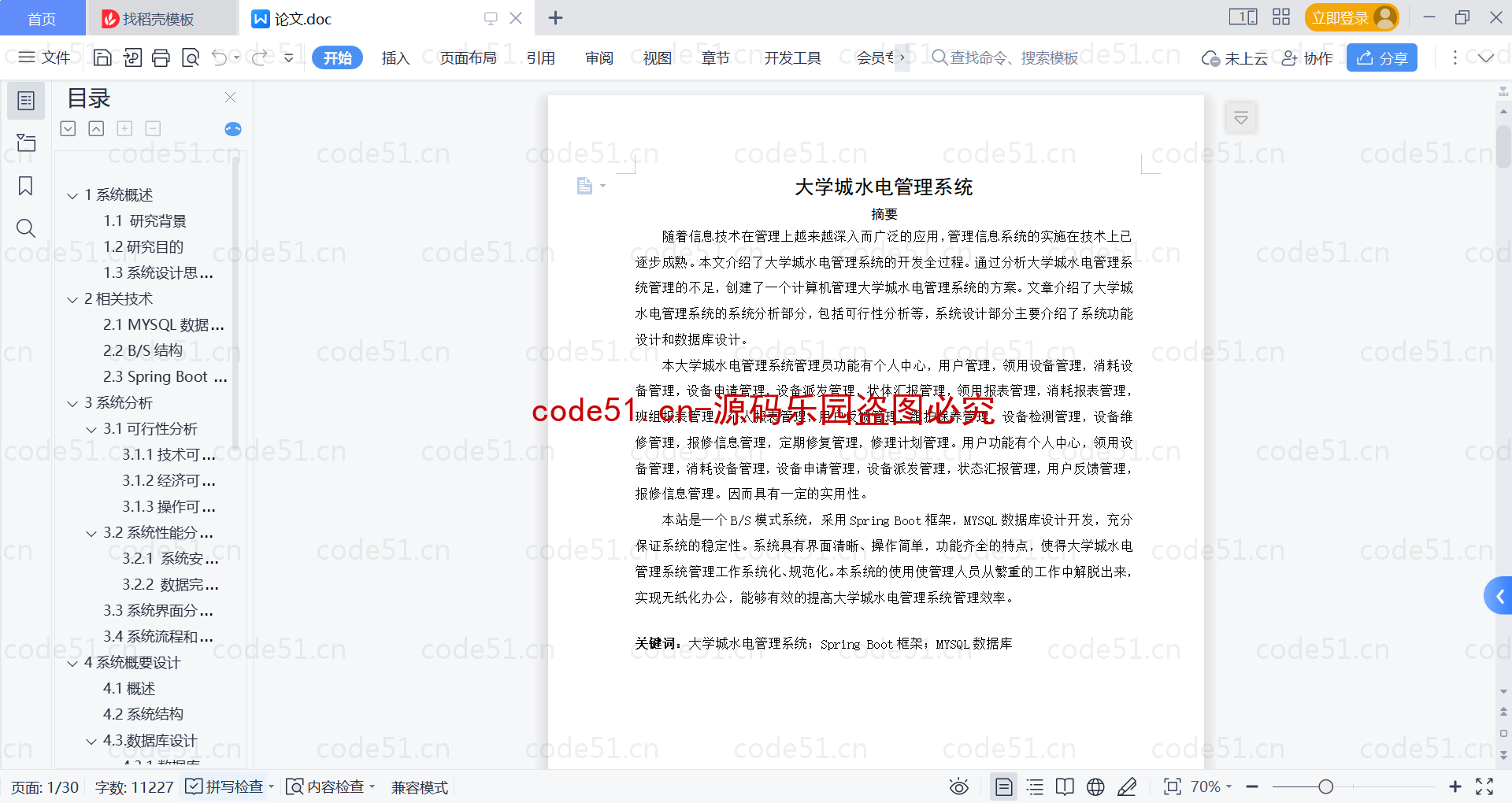1512x803 pixels.
Task: Close the 论文.doc document tab
Action: [x=516, y=18]
